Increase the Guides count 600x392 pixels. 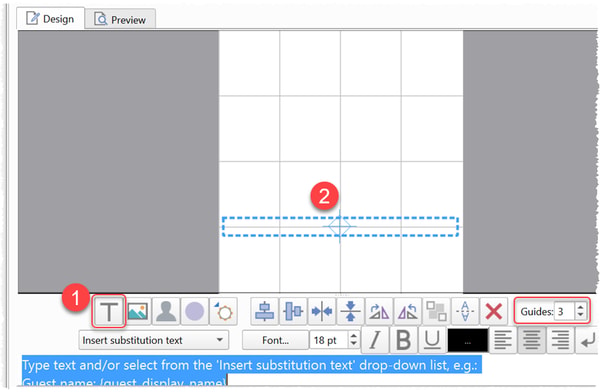[580, 307]
